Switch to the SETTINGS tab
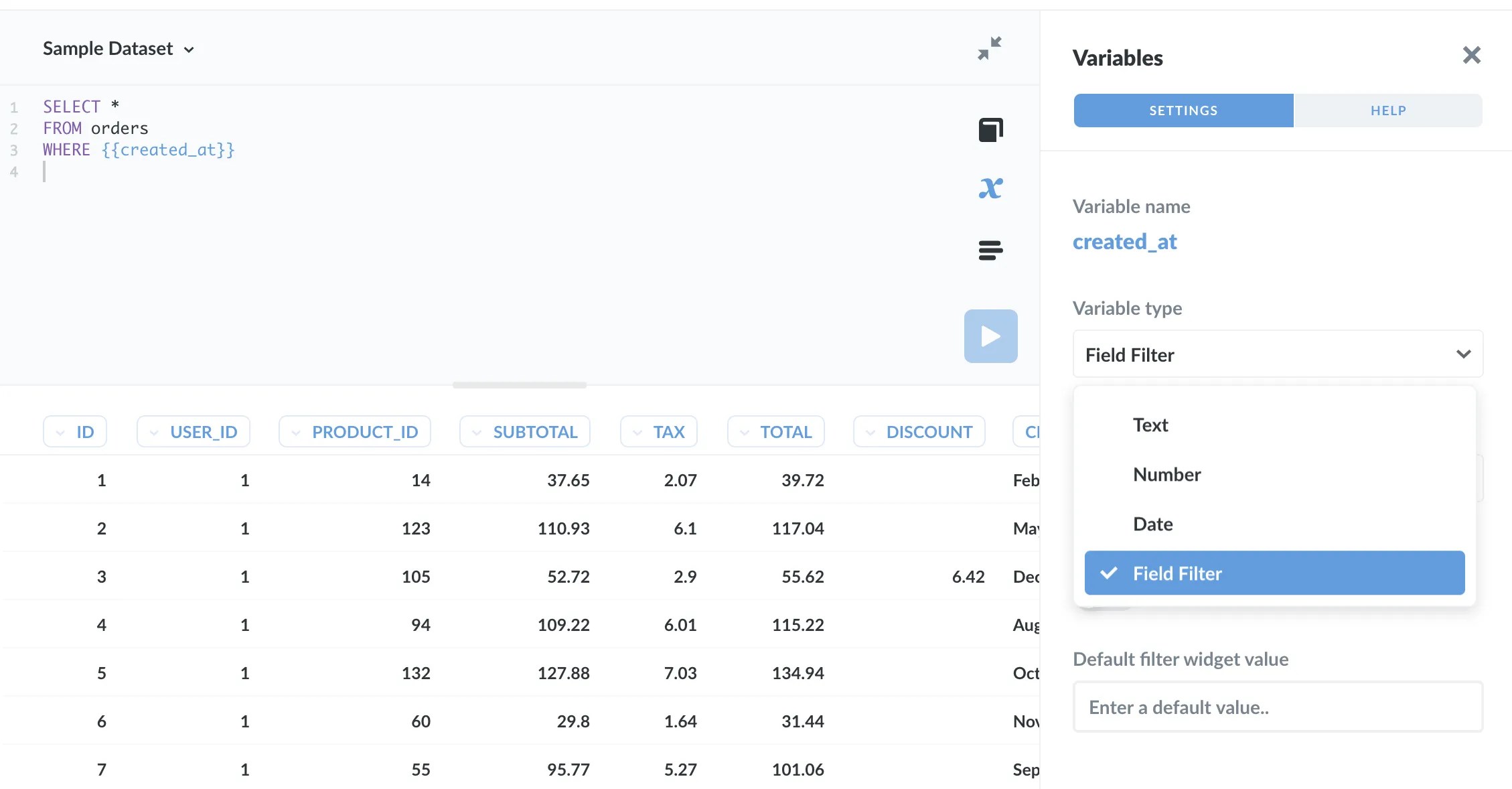 1183,110
